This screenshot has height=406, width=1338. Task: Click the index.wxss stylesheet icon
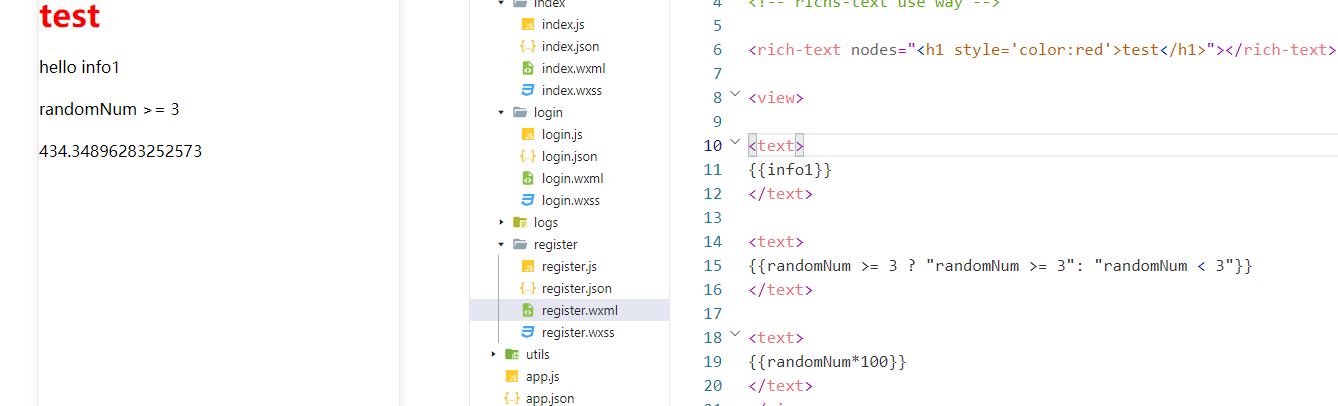coord(527,90)
